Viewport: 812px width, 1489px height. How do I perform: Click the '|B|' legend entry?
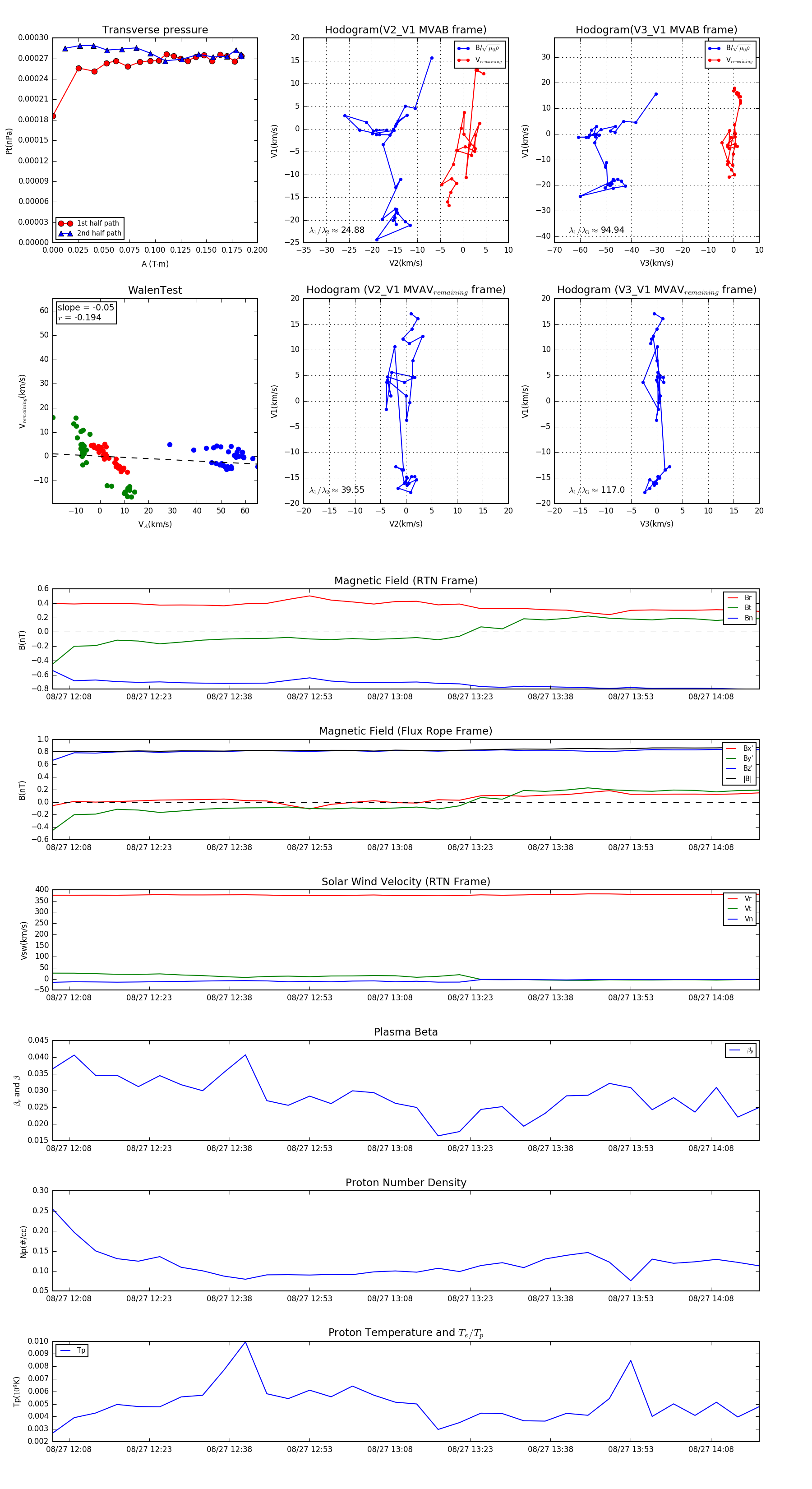pos(739,779)
